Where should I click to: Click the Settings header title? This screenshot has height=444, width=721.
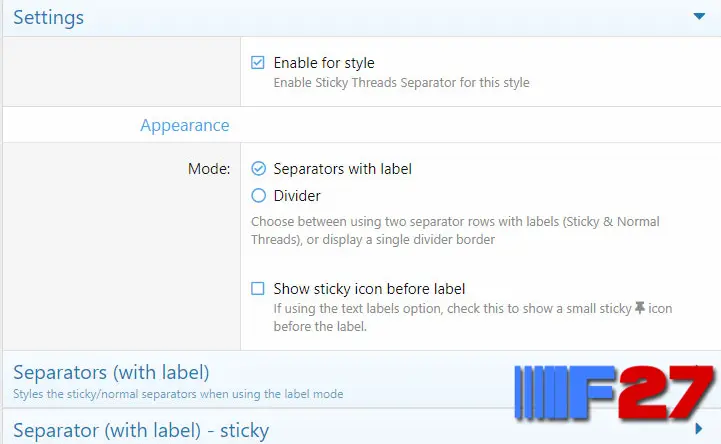48,18
